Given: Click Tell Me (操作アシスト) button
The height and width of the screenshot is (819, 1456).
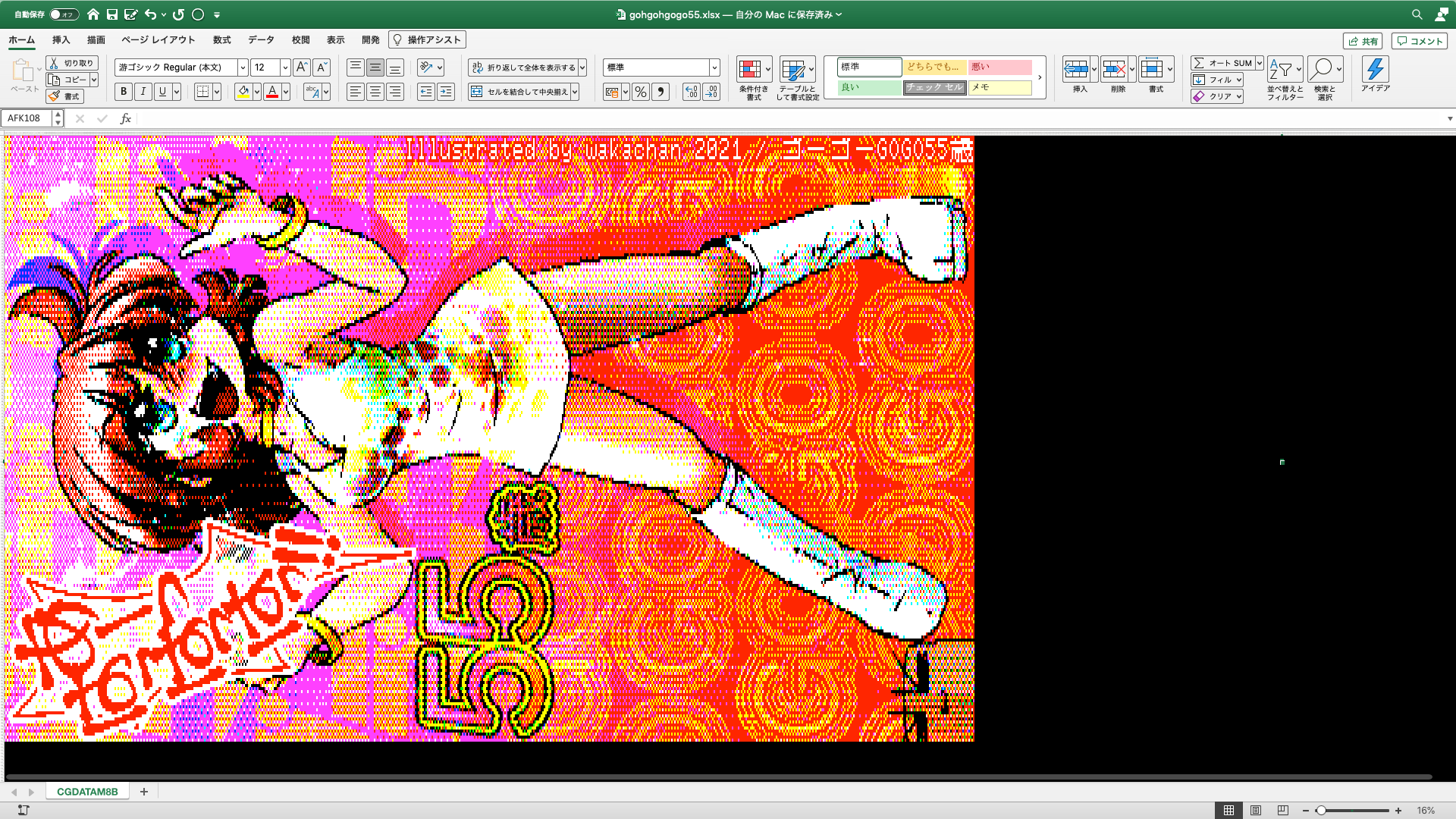Looking at the screenshot, I should click(x=427, y=40).
